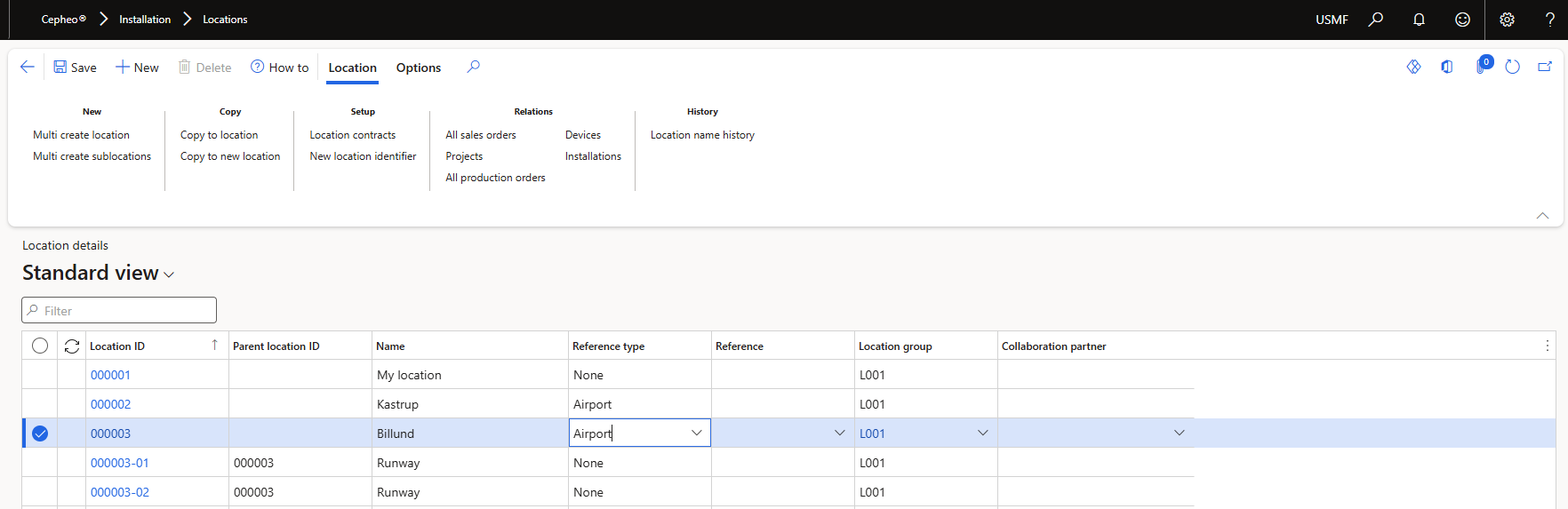Switch to the Options tab
Image resolution: width=1568 pixels, height=509 pixels.
418,68
